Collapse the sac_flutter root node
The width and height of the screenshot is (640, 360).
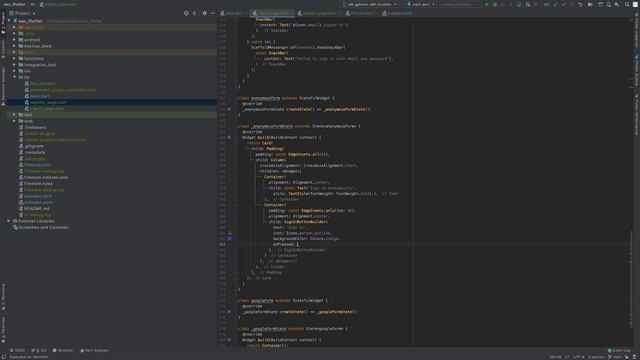tap(9, 21)
